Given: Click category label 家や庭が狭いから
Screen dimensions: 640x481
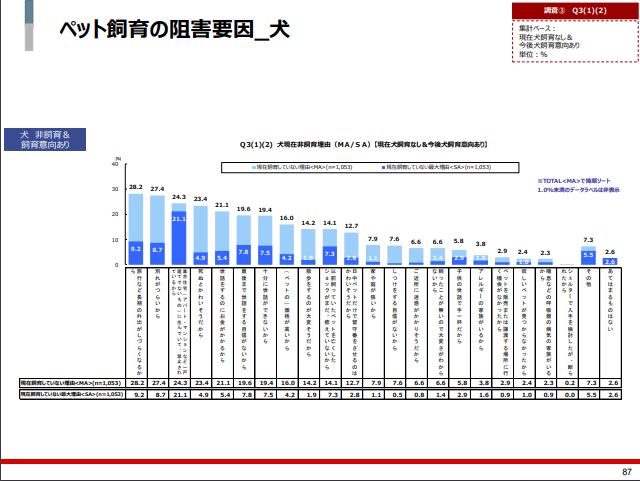Looking at the screenshot, I should point(373,294).
